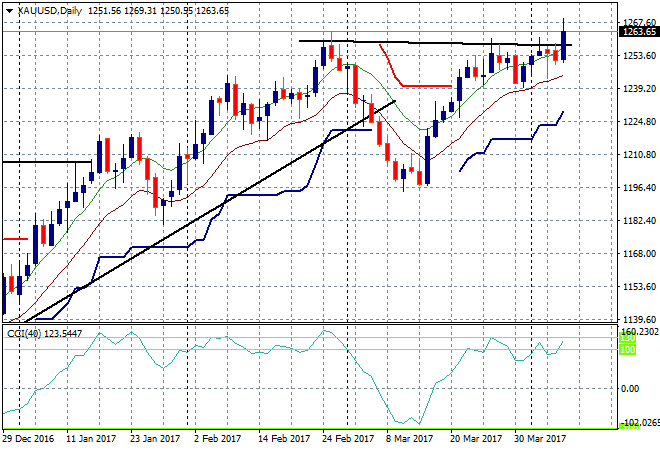Screen dimensions: 660x450
Task: Select the short black horizontal line near 1208
Action: point(46,162)
